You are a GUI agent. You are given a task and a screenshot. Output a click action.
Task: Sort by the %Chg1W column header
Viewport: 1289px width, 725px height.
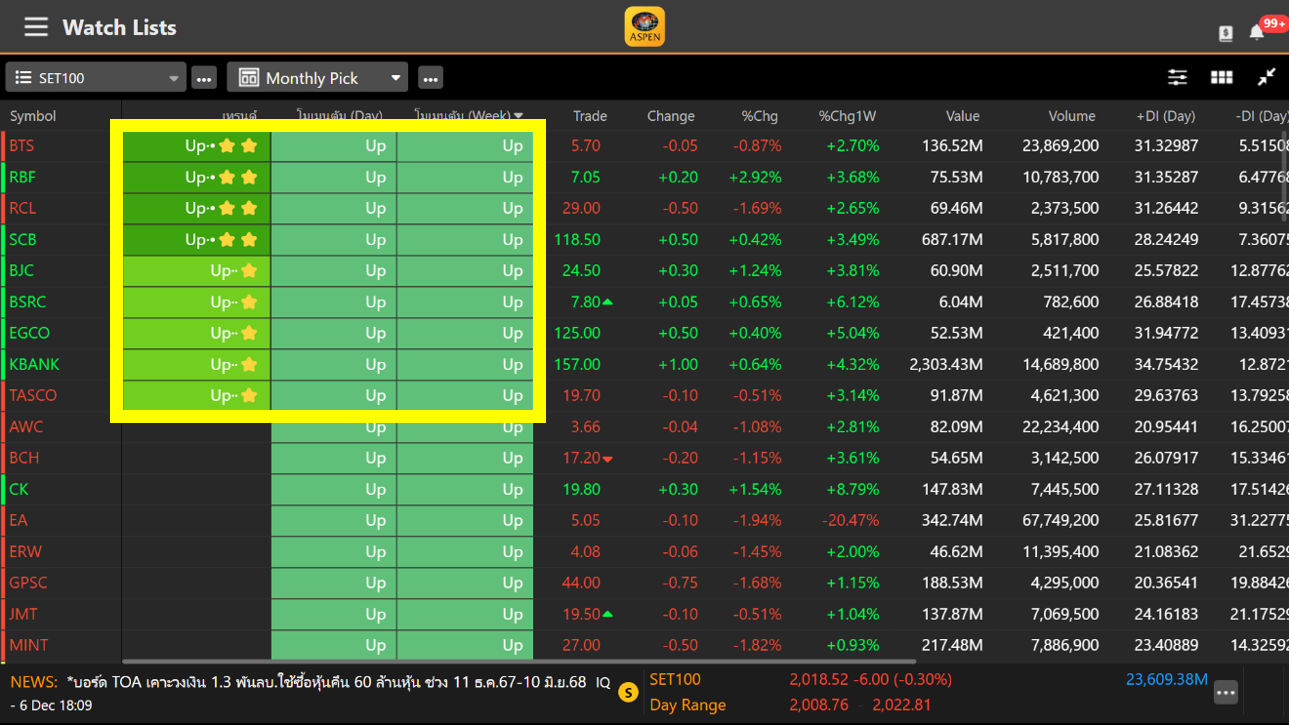(x=848, y=116)
